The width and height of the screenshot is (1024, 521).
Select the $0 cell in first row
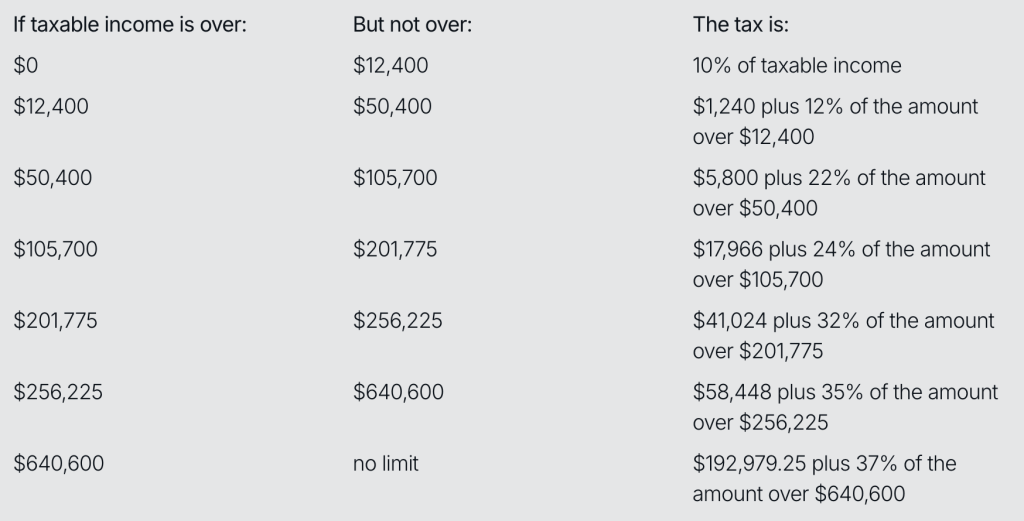[x=25, y=65]
